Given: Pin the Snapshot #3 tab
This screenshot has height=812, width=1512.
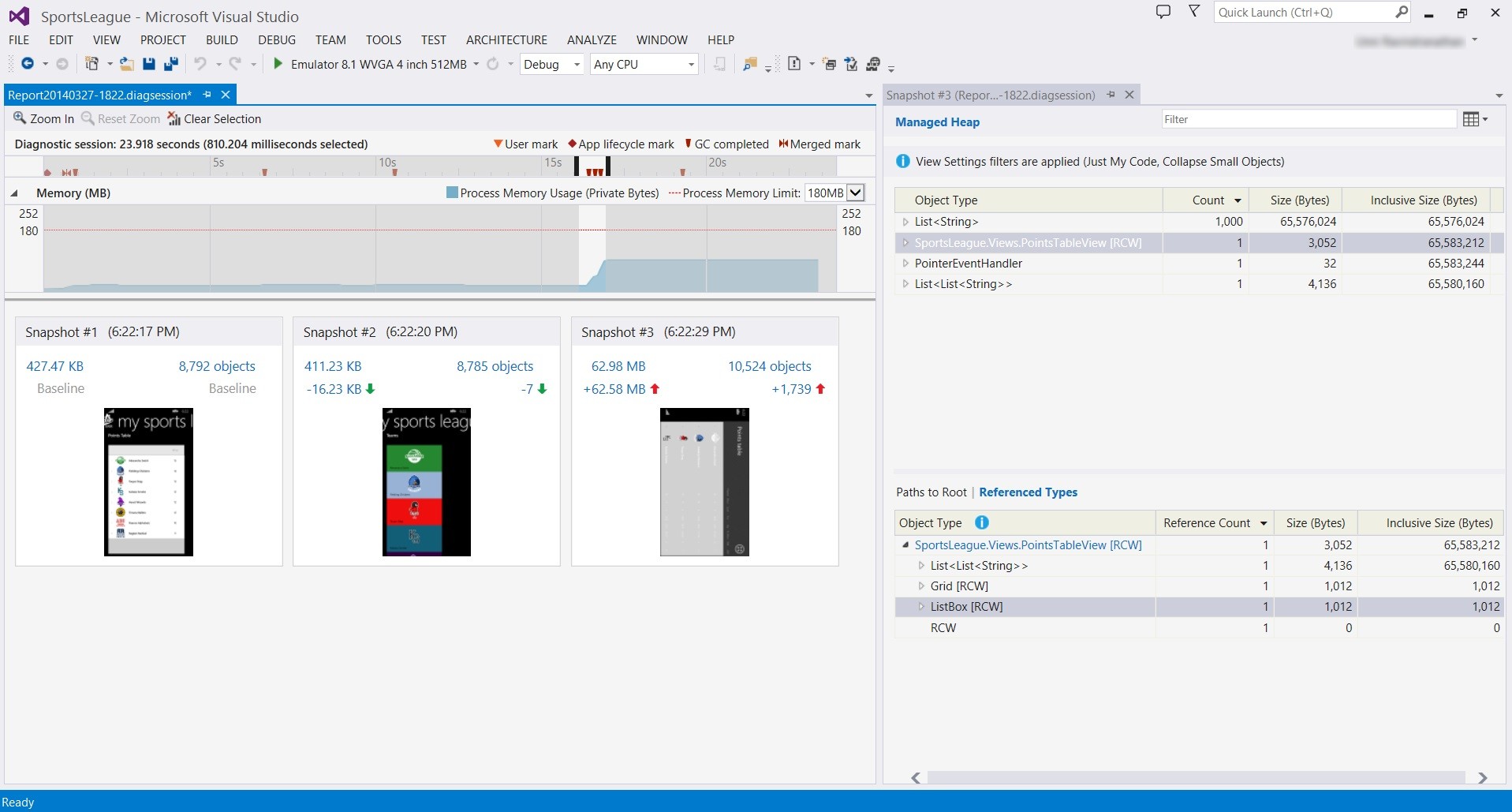Looking at the screenshot, I should pos(1111,95).
